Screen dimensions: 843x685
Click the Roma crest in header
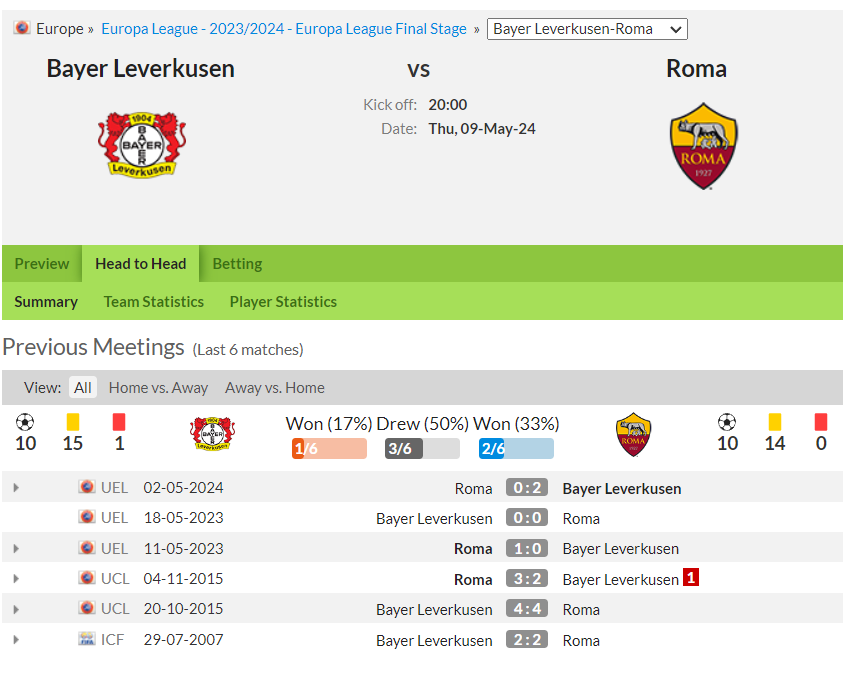[703, 146]
